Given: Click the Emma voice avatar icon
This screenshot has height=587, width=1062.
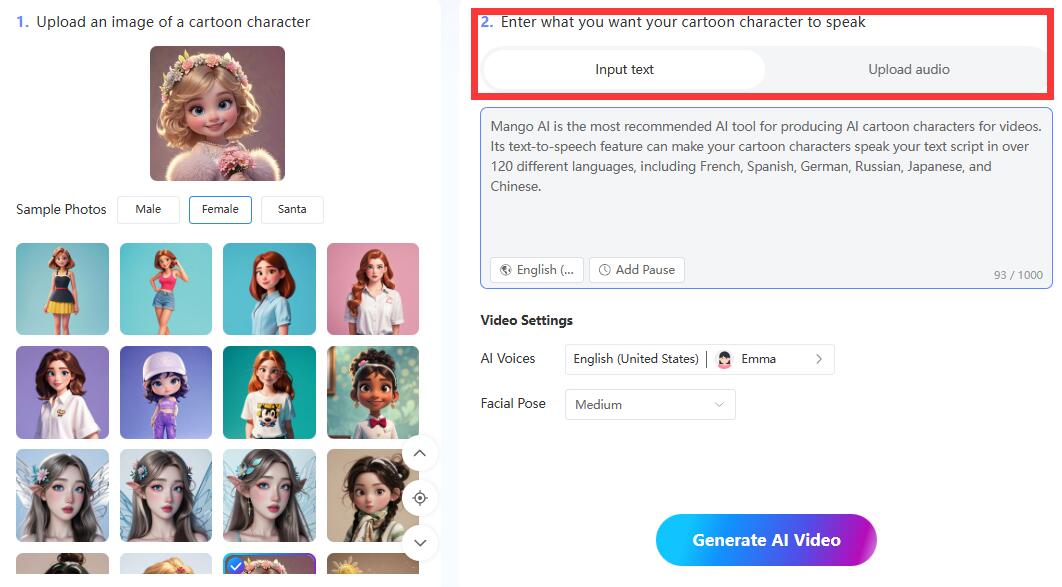Looking at the screenshot, I should coord(725,359).
